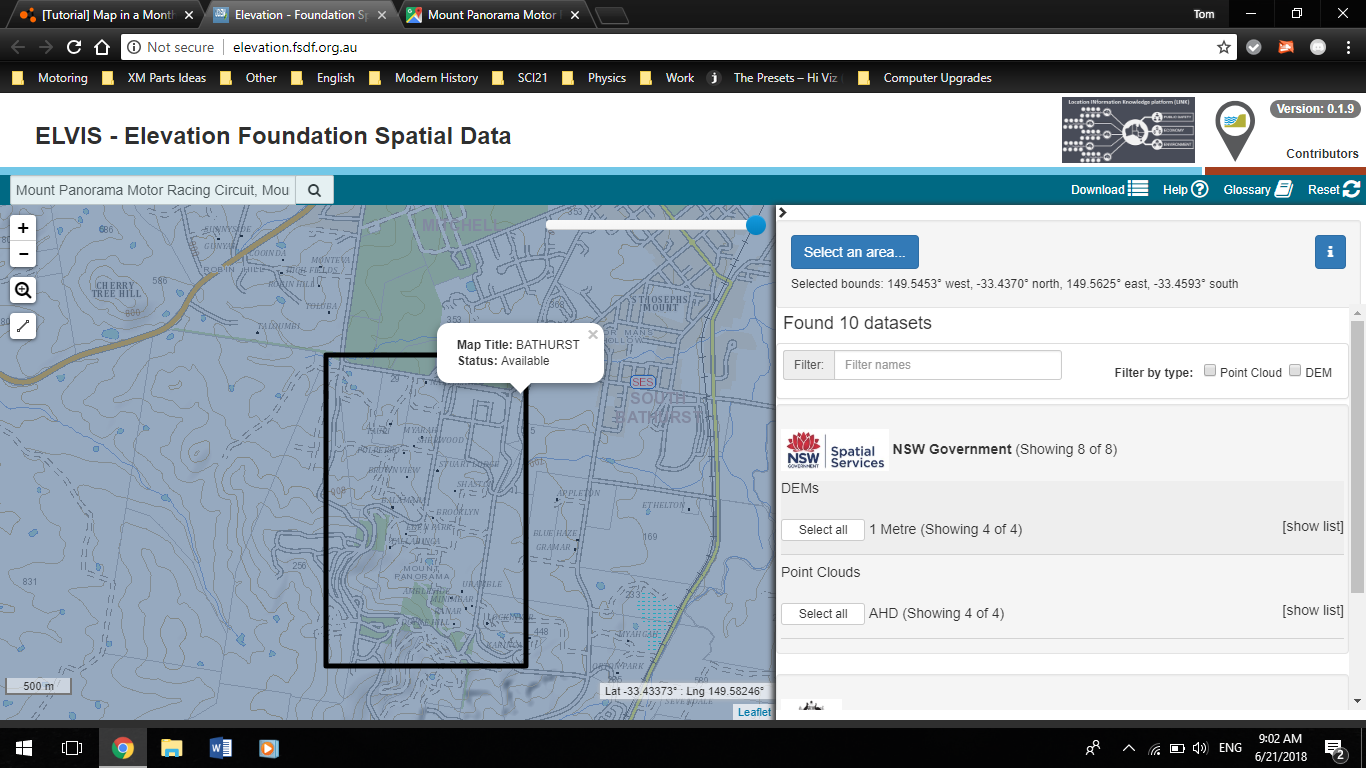Select the Elevation Foundation tab
The height and width of the screenshot is (768, 1366).
click(300, 15)
